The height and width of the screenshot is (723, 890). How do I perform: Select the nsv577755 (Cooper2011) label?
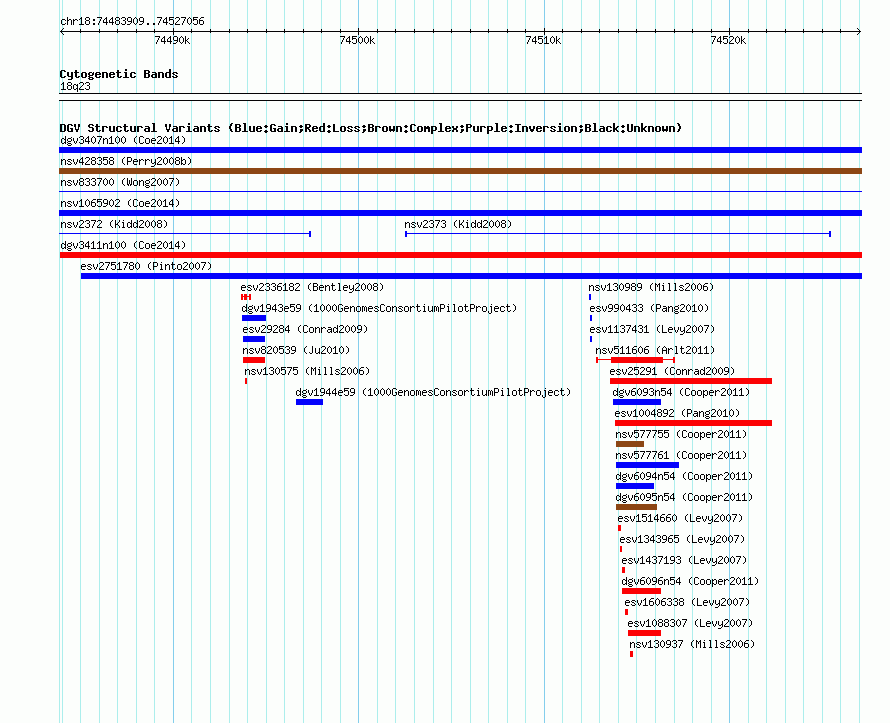click(x=681, y=434)
